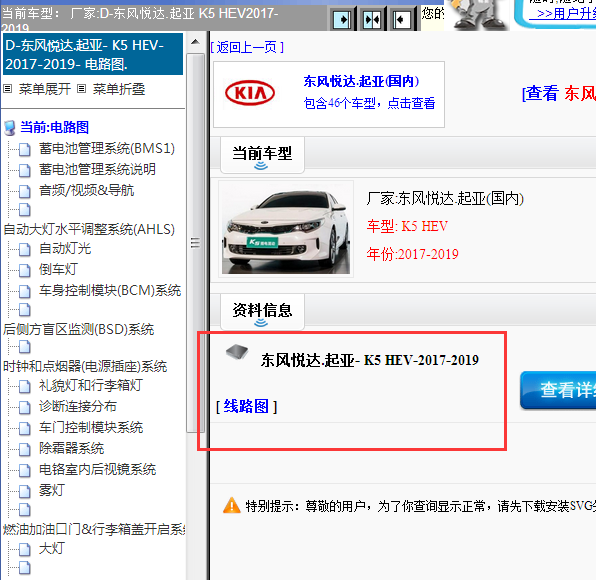Open 蓄电池管理系统说明 page icon
This screenshot has width=596, height=580.
[x=24, y=170]
